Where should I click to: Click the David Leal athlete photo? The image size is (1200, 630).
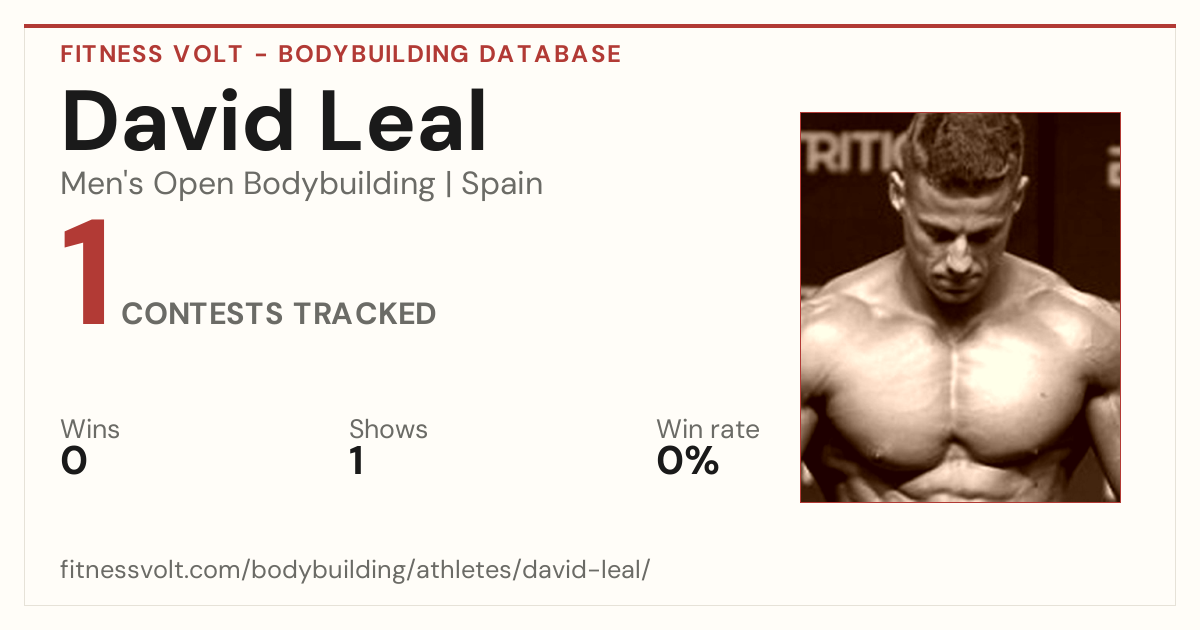click(x=960, y=307)
